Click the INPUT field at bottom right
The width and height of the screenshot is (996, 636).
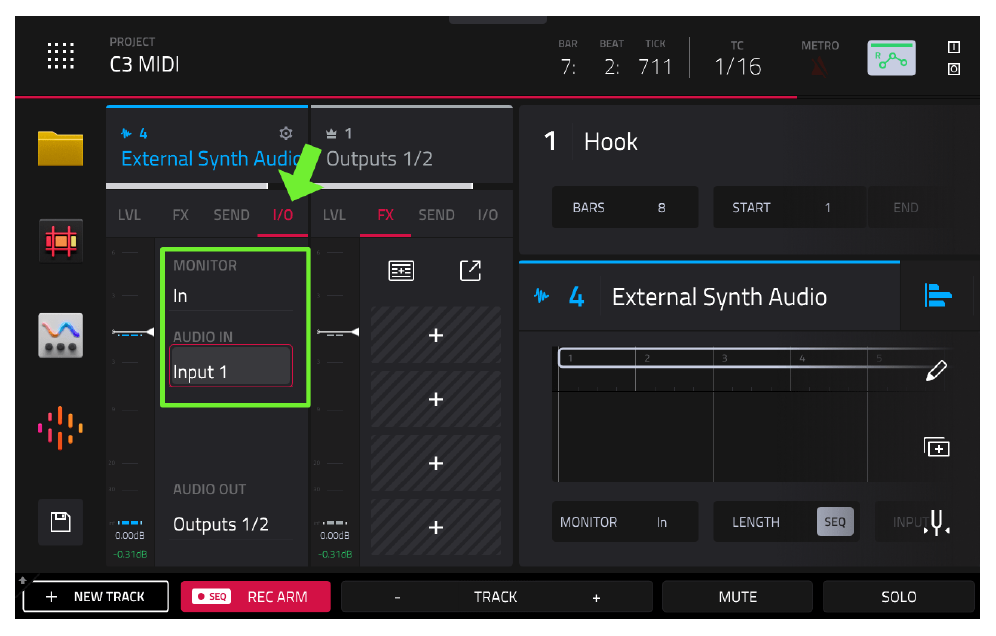910,522
